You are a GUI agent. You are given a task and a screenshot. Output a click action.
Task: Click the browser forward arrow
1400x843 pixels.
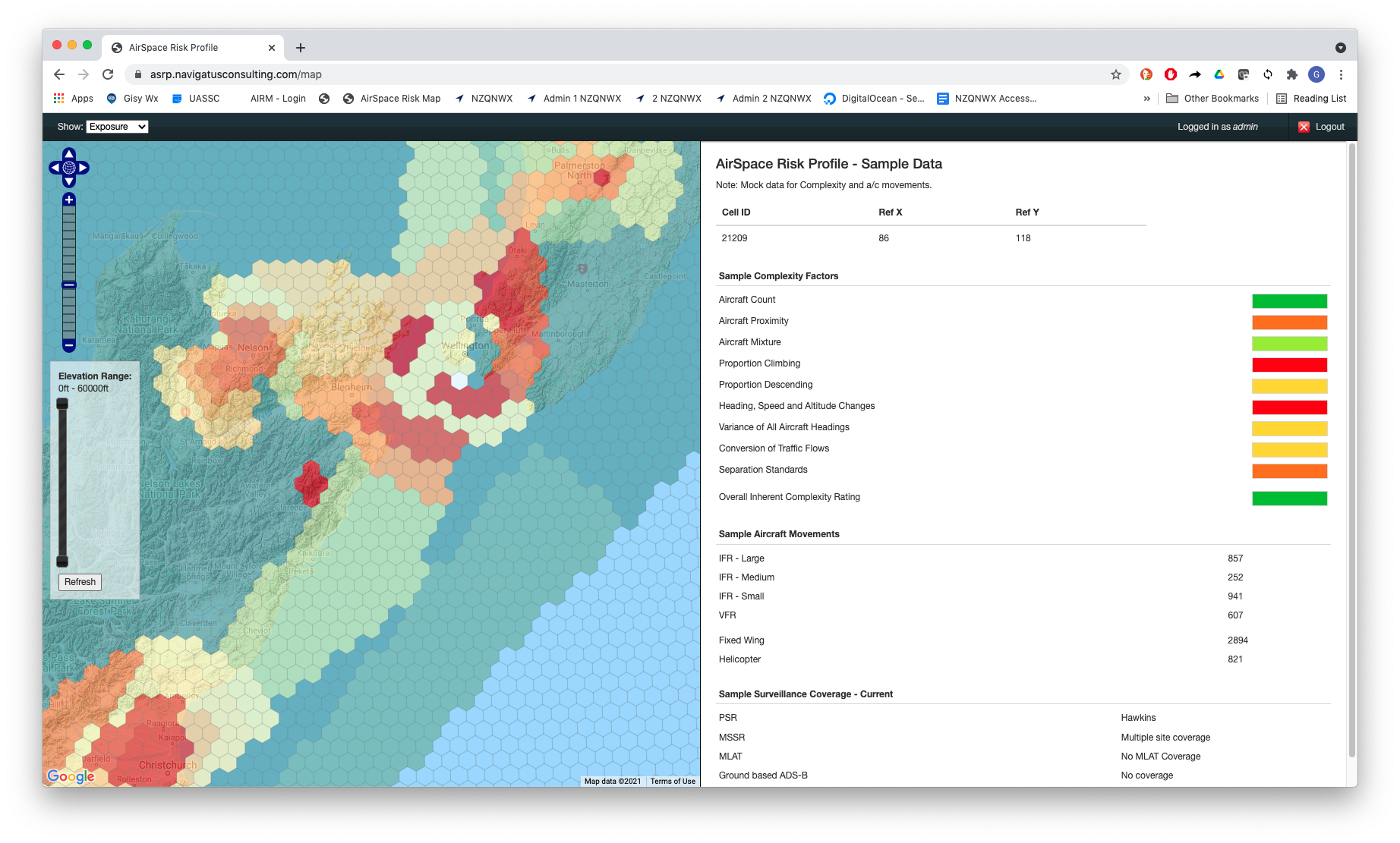tap(84, 74)
